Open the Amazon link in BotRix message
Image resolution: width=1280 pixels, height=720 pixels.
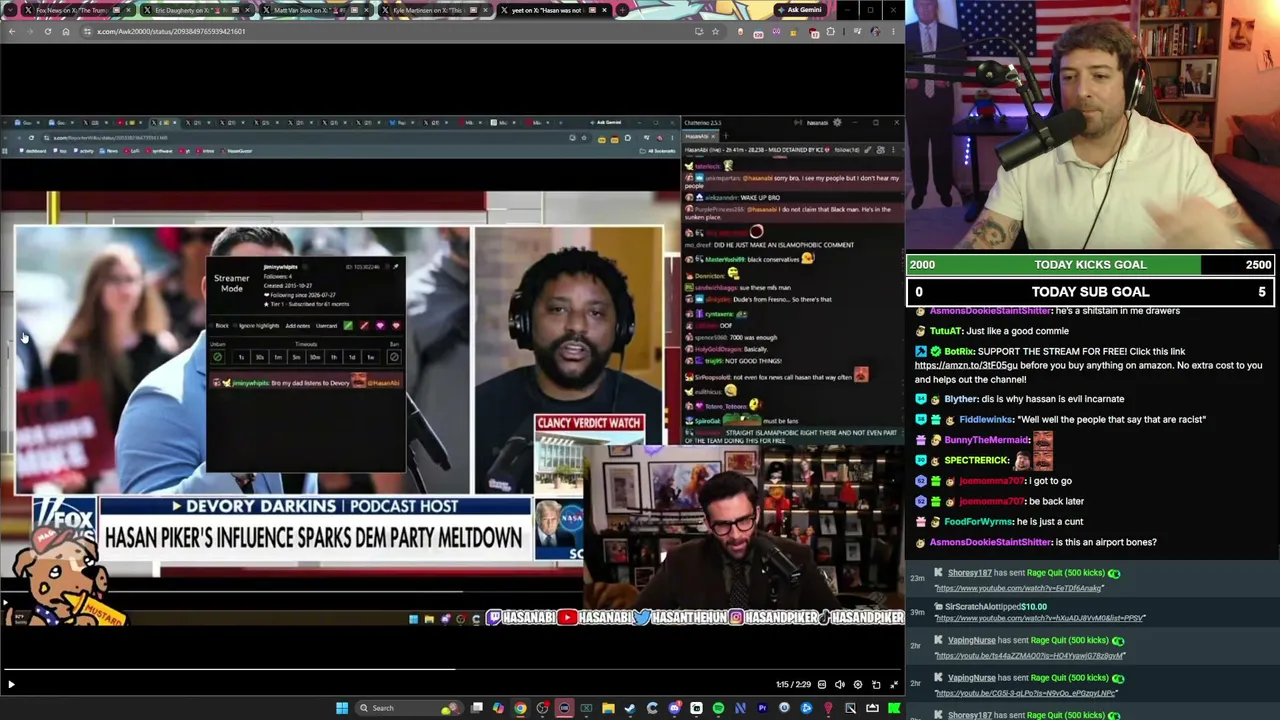(965, 365)
